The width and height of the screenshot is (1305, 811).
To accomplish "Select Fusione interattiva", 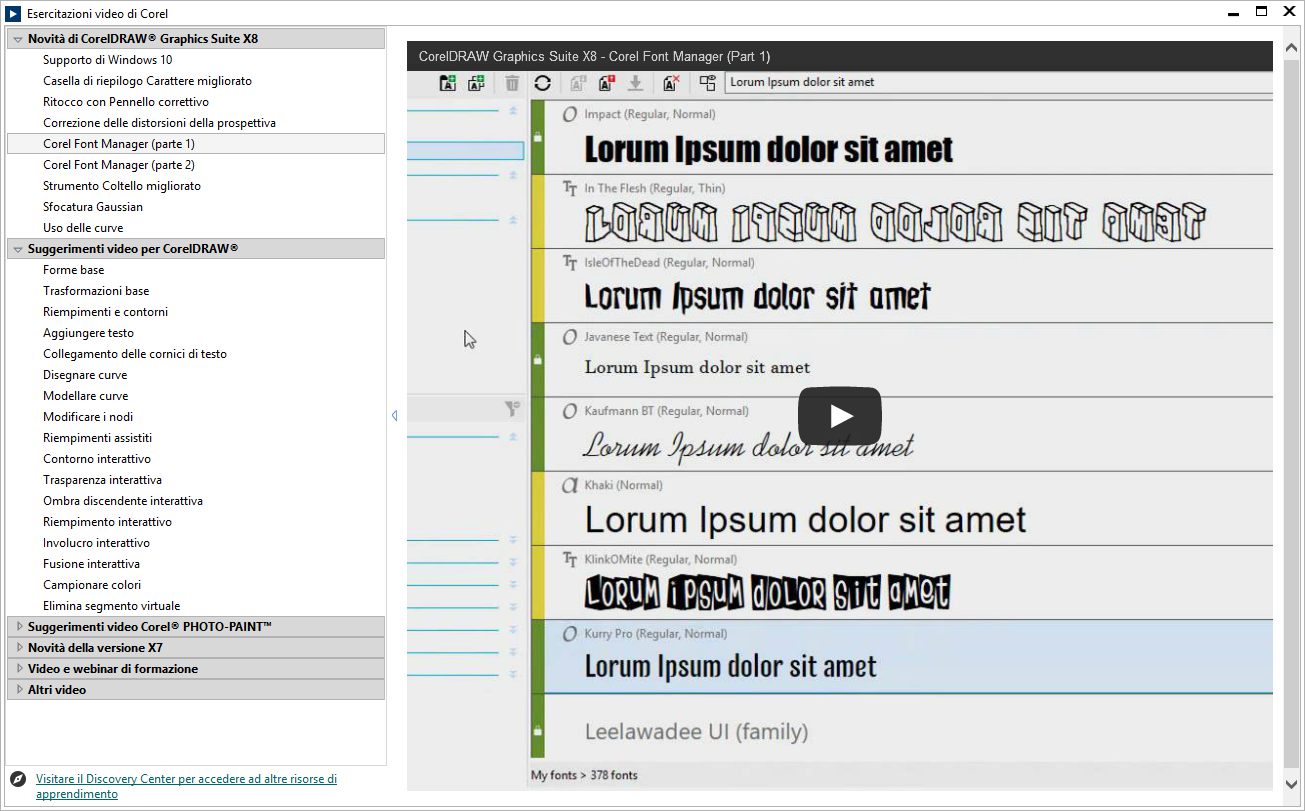I will 91,564.
